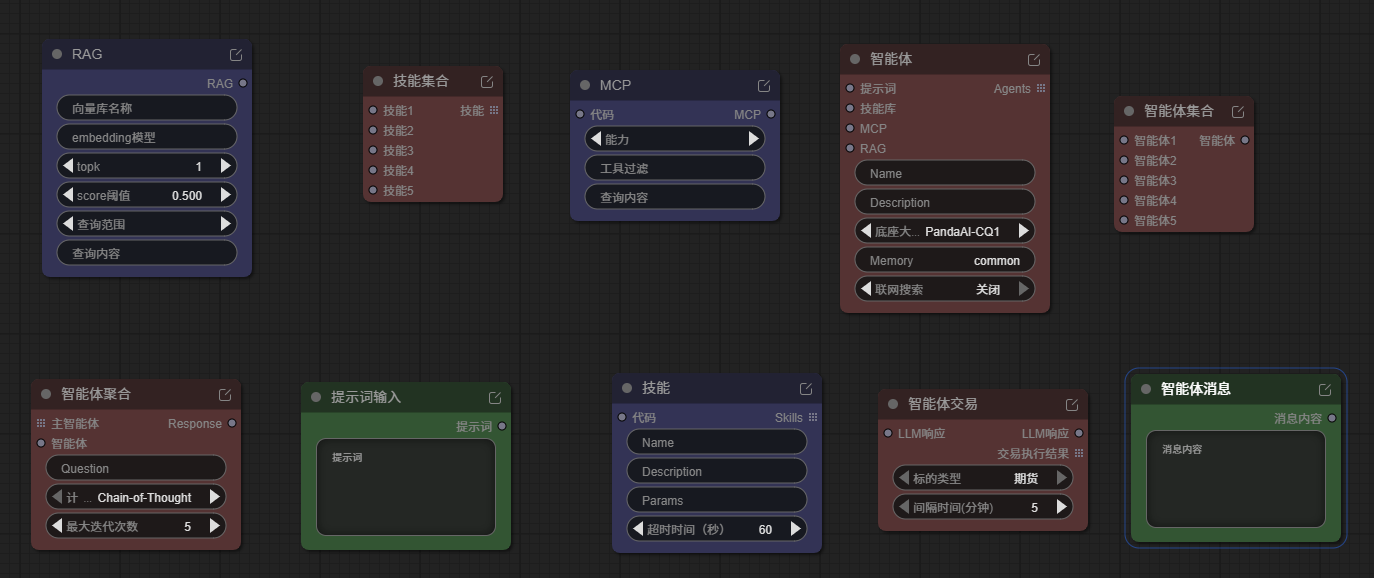
Task: Click the 工具过滤 field in MCP node
Action: pyautogui.click(x=675, y=168)
